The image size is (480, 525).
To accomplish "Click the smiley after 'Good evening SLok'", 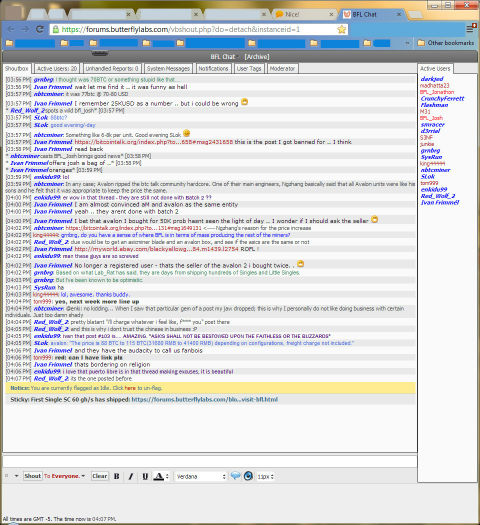I will (187, 133).
